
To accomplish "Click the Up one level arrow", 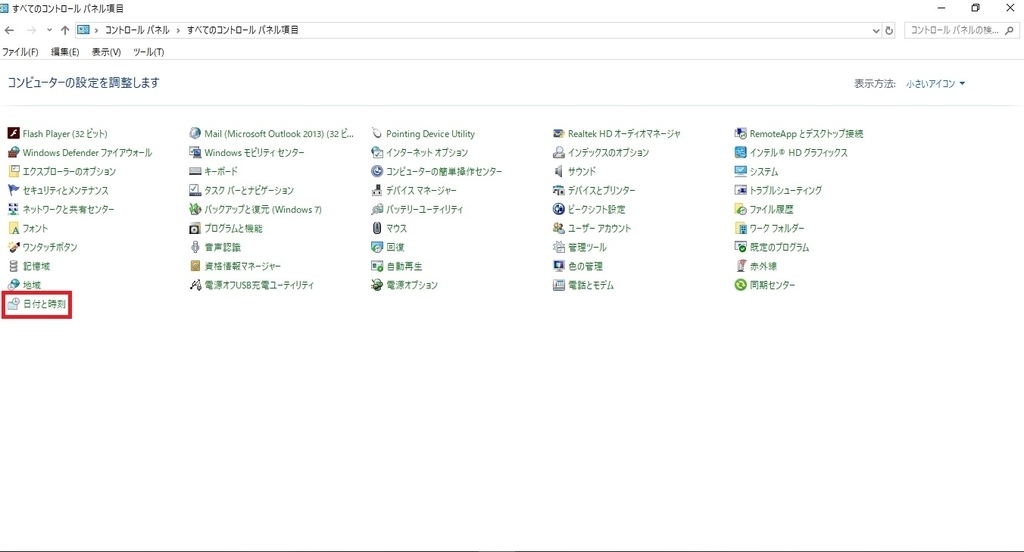I will pos(65,30).
